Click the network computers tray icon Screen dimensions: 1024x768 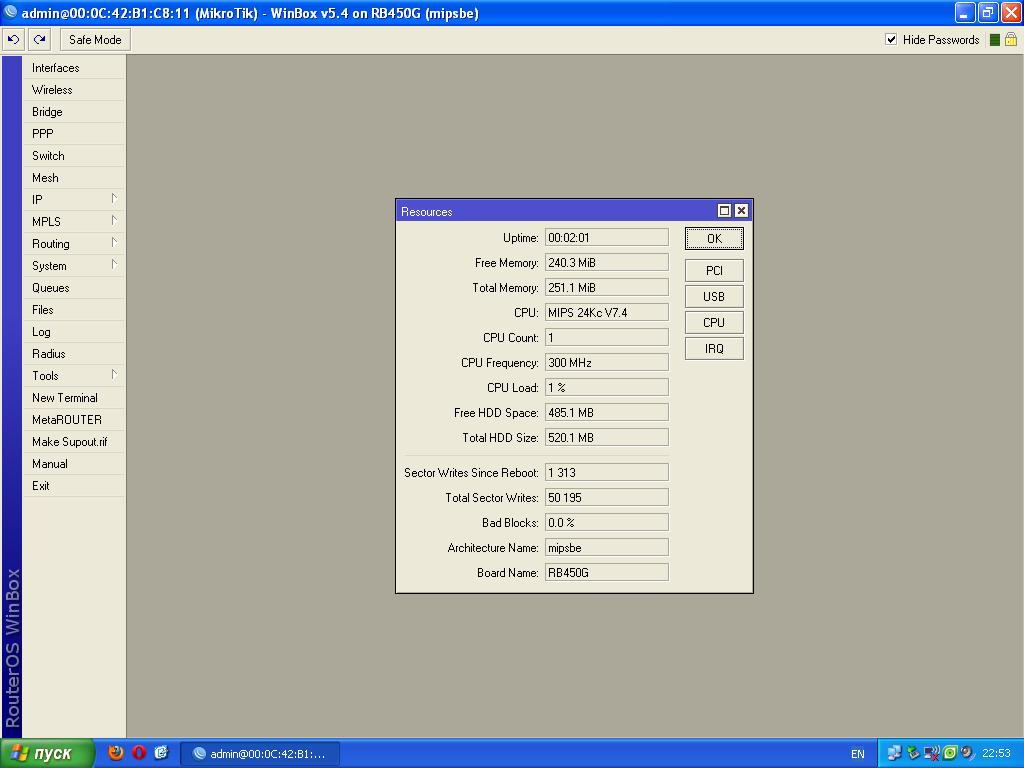[894, 753]
